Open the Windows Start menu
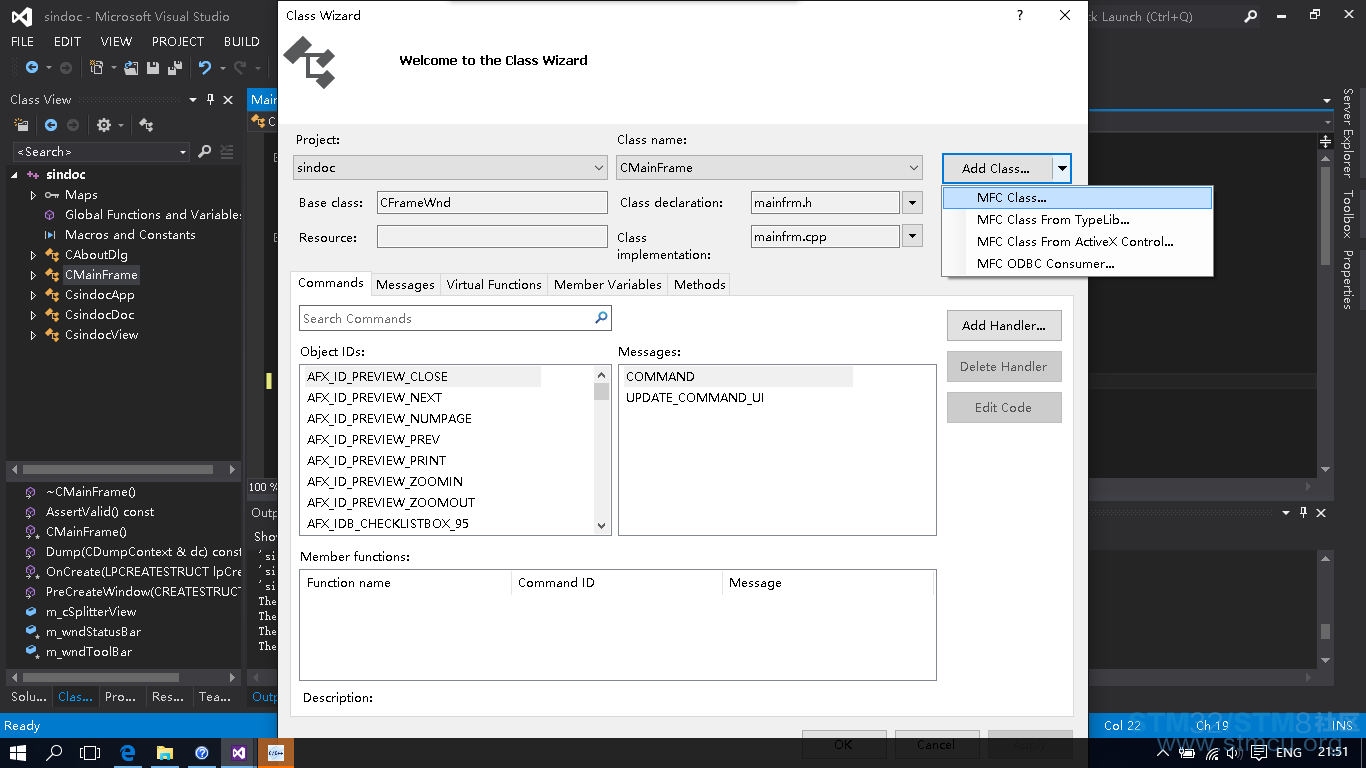Image resolution: width=1366 pixels, height=768 pixels. point(18,752)
